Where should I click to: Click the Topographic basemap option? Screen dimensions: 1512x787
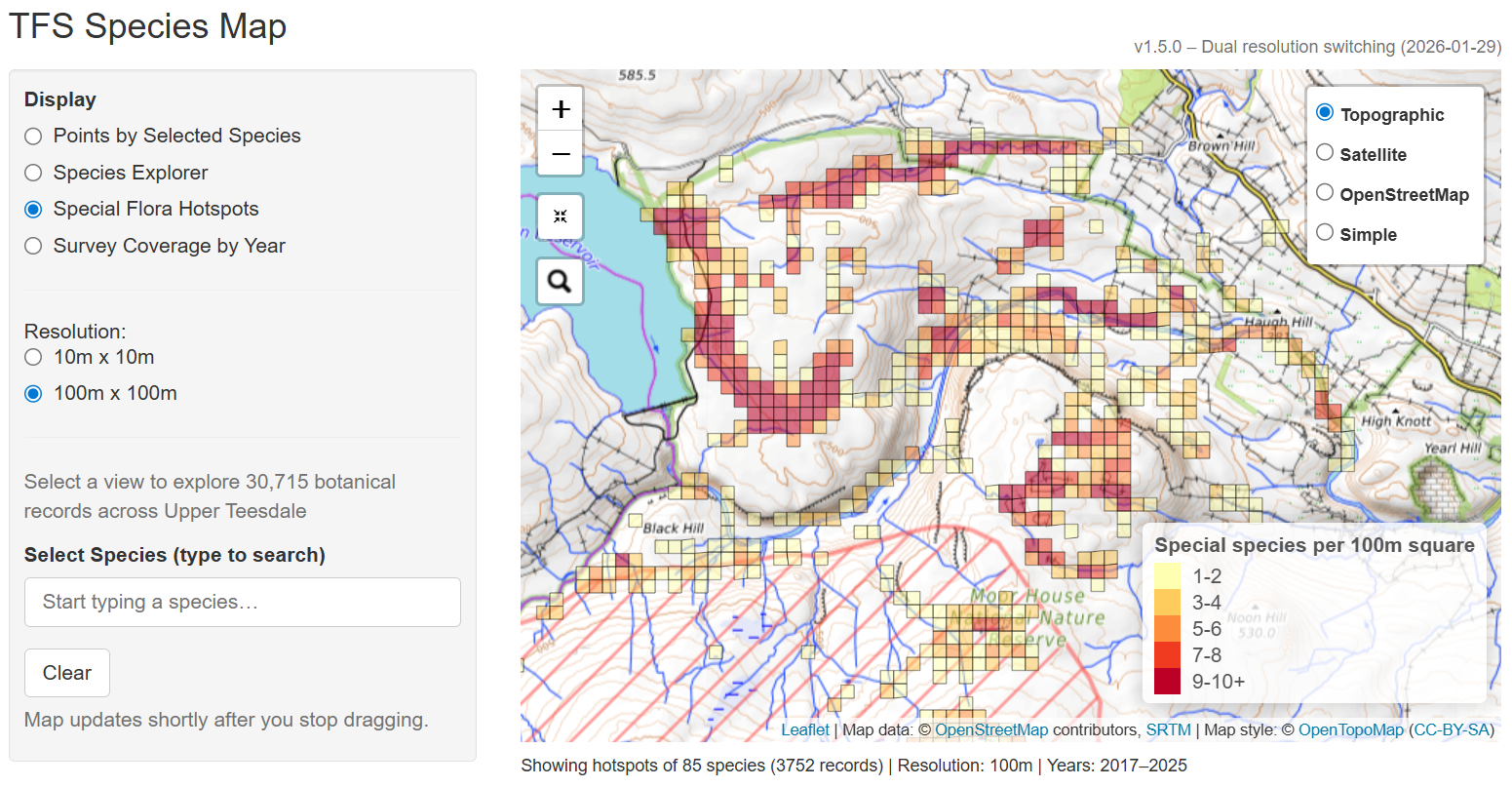tap(1325, 111)
